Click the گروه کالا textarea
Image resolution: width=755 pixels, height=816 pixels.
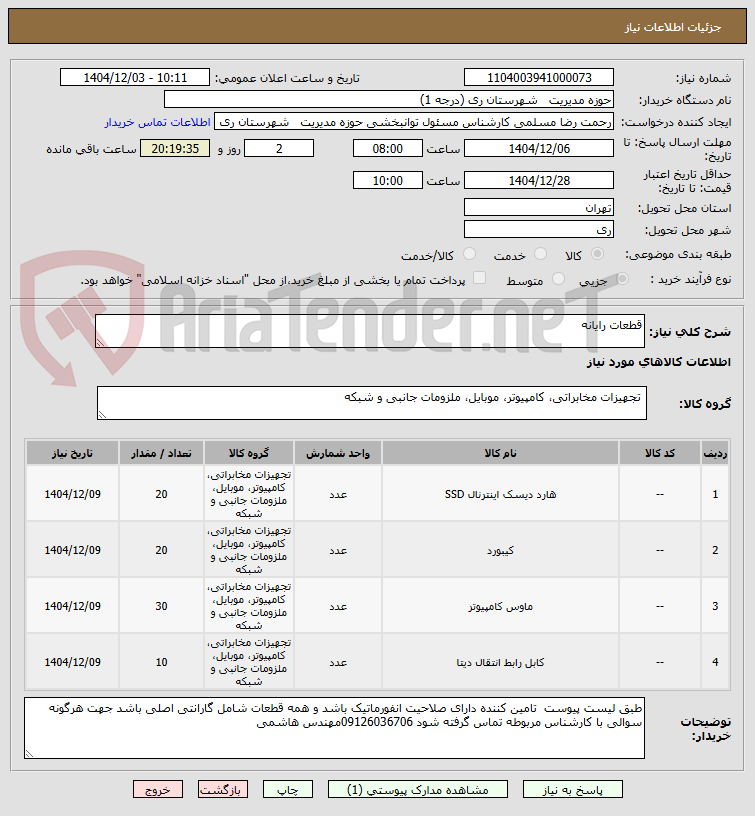tap(372, 403)
